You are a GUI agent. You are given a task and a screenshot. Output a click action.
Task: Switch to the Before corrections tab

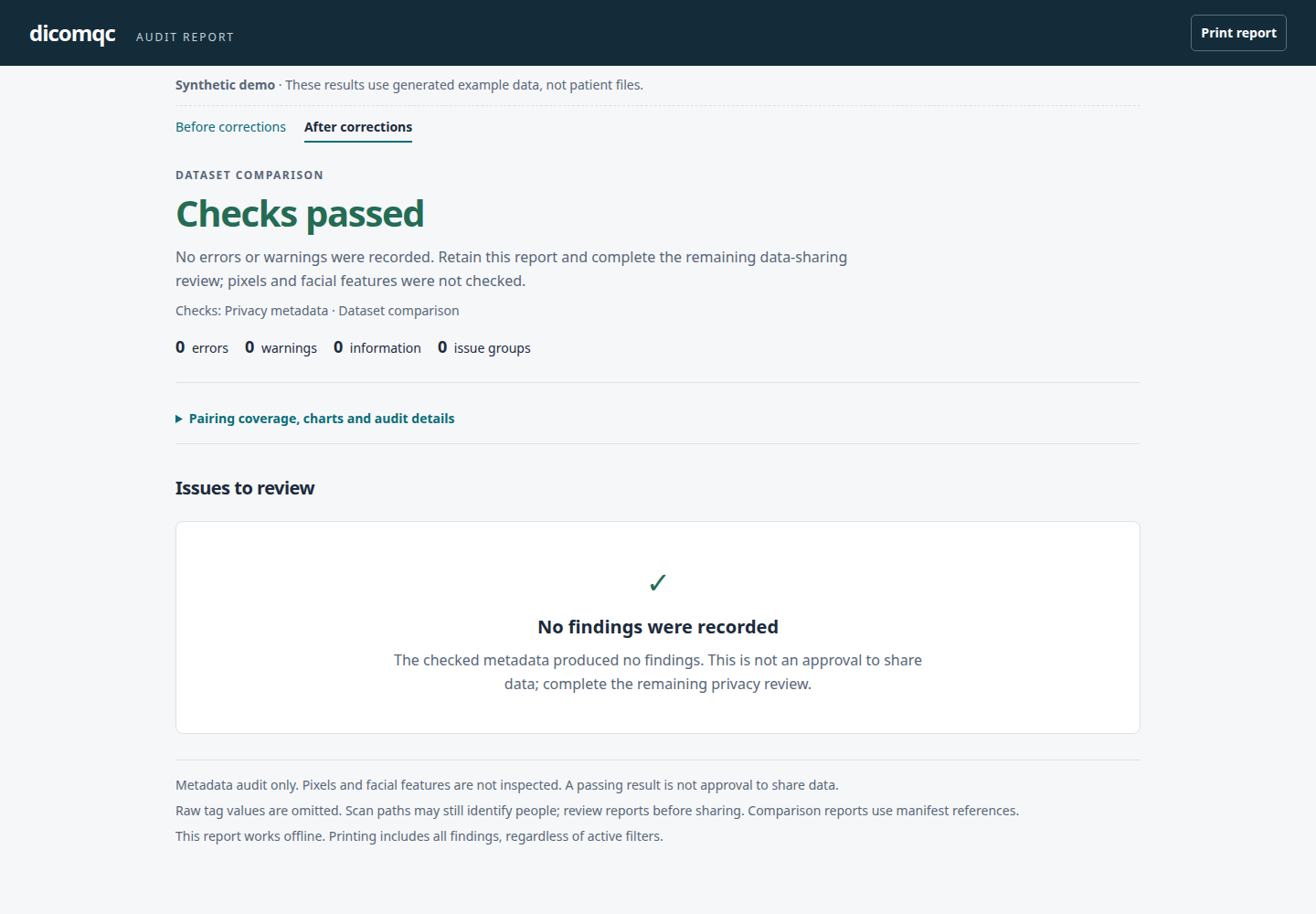pyautogui.click(x=230, y=127)
